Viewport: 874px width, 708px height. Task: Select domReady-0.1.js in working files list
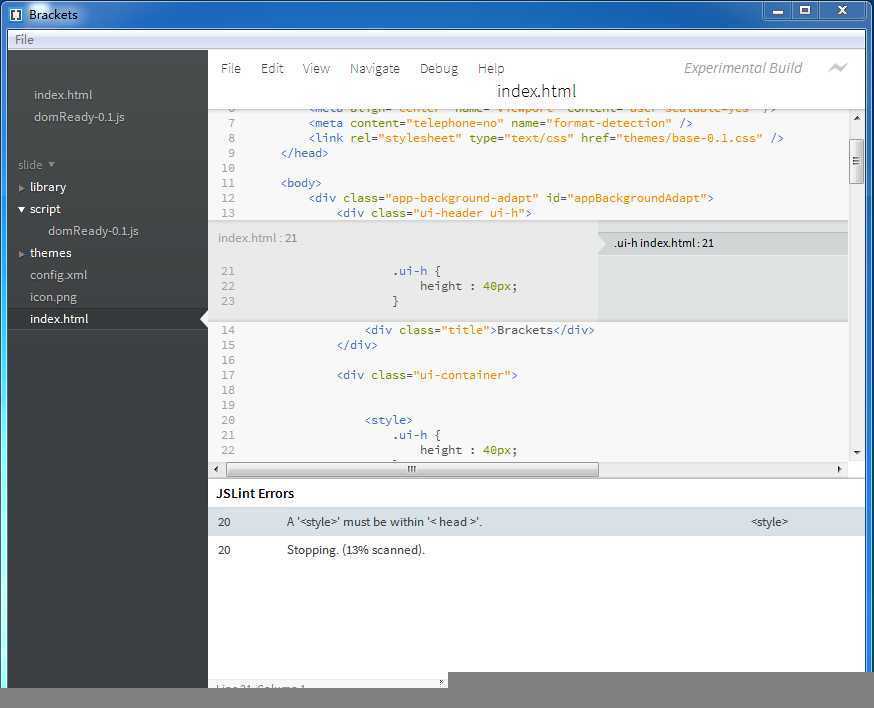[x=79, y=117]
